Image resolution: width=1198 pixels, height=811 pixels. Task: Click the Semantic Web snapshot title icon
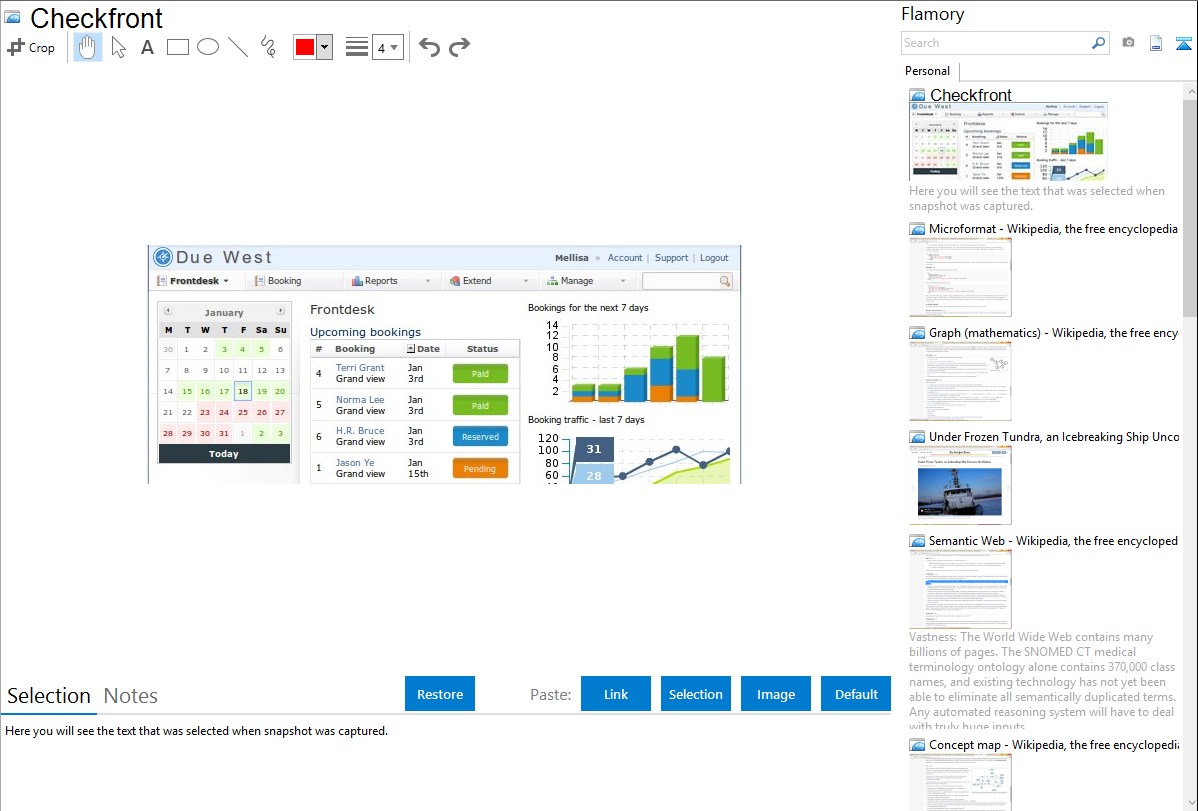click(x=917, y=540)
